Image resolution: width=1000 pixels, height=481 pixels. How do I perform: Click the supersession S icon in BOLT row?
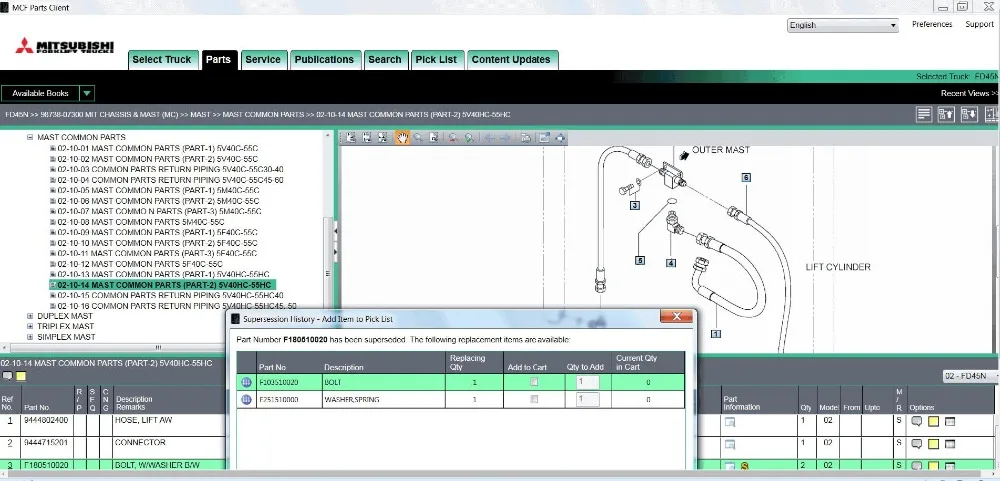coord(744,466)
